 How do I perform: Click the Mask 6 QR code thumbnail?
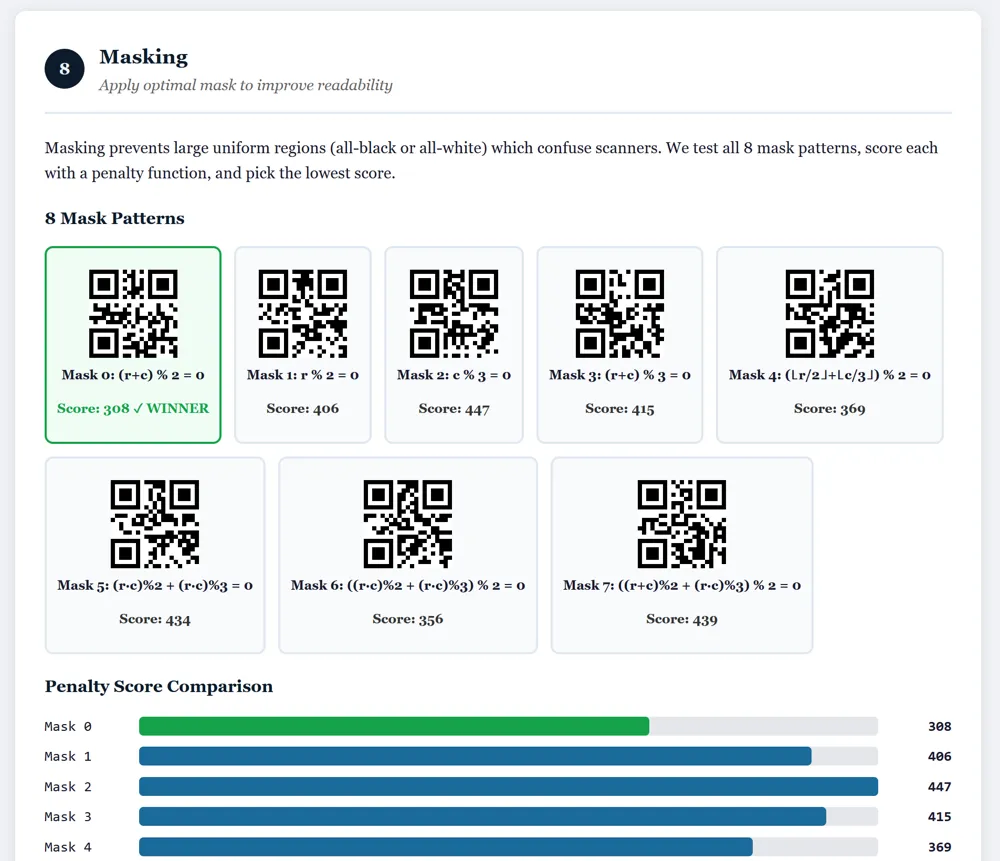click(x=408, y=524)
